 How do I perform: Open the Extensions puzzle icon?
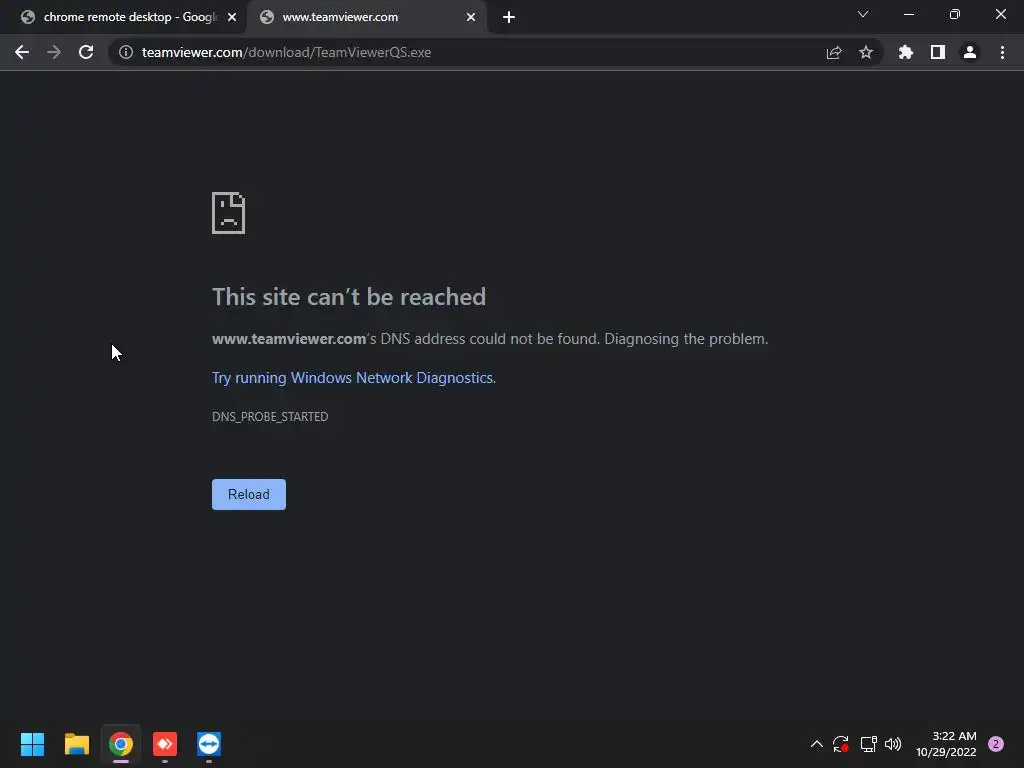905,52
